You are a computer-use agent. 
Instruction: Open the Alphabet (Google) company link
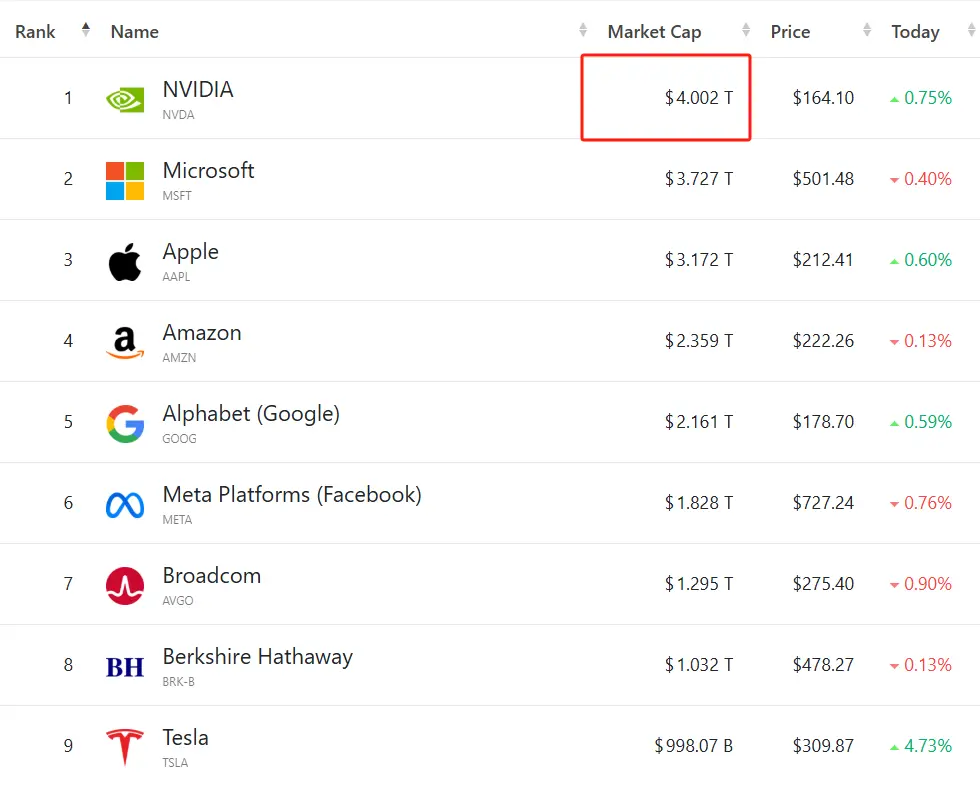coord(251,413)
